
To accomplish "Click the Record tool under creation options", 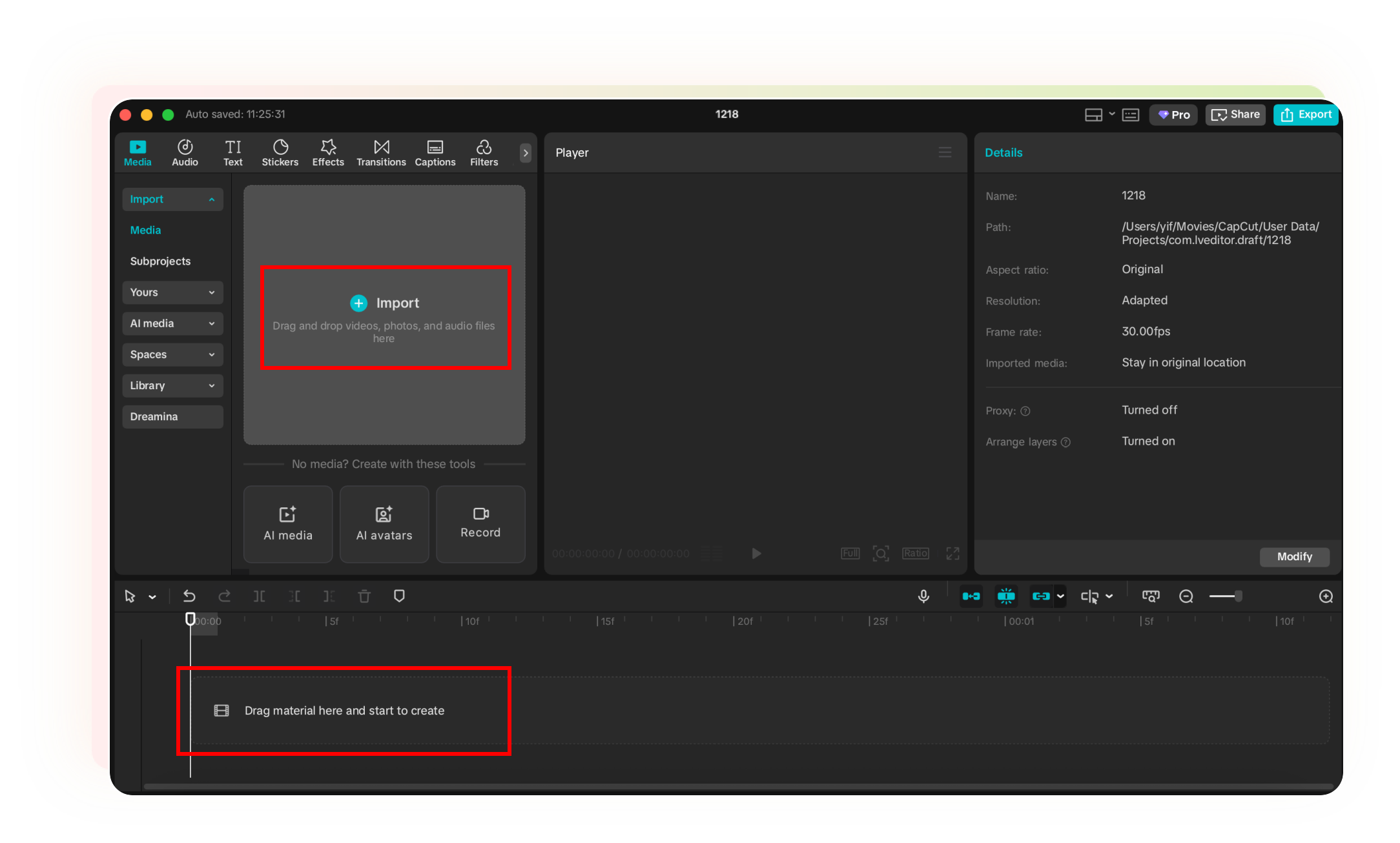I will tap(480, 524).
